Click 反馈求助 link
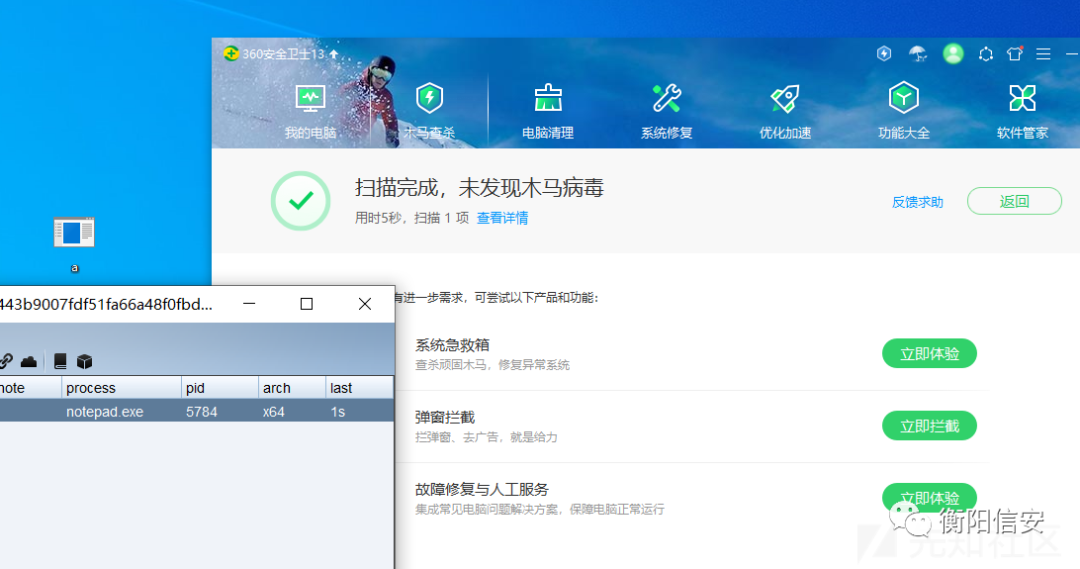The image size is (1080, 569). 917,202
